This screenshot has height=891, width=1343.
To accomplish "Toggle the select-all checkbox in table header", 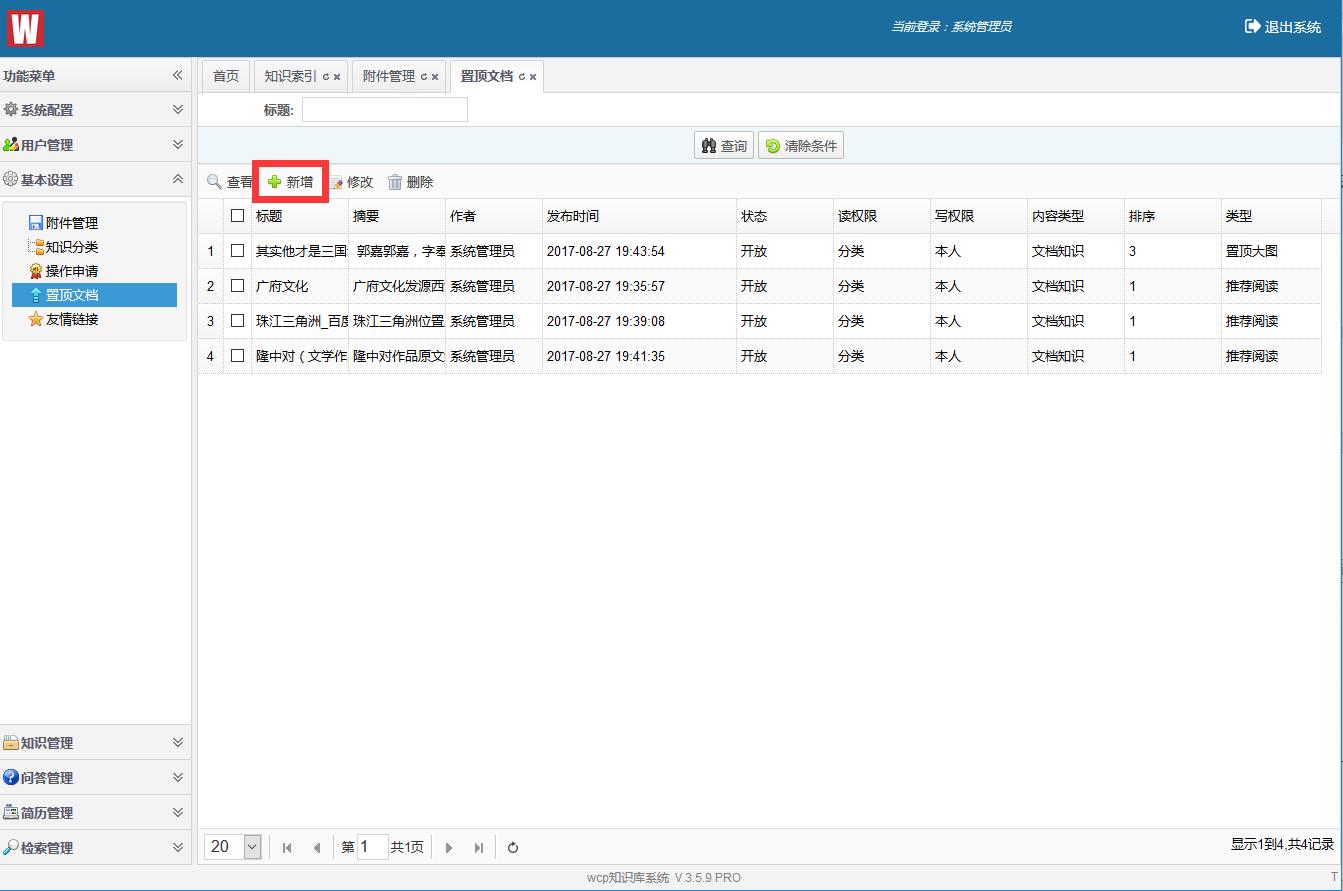I will tap(237, 215).
